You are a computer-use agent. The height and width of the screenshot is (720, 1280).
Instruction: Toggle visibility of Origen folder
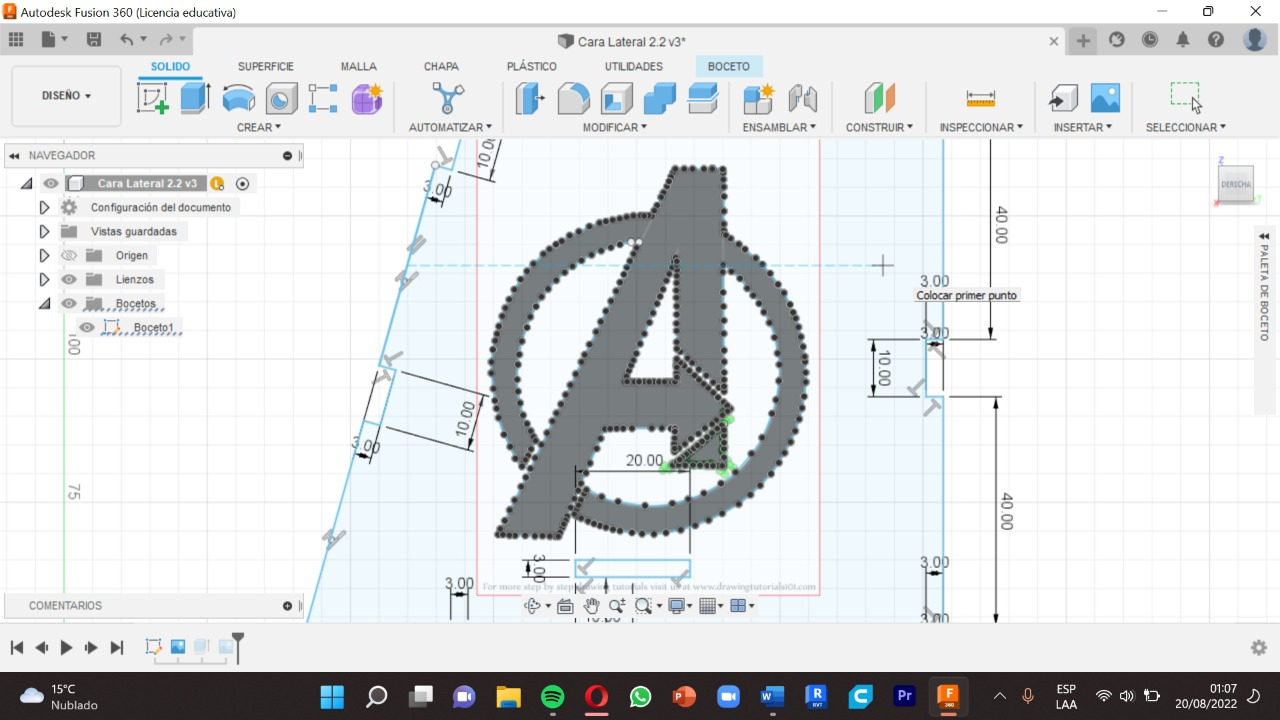click(x=69, y=256)
